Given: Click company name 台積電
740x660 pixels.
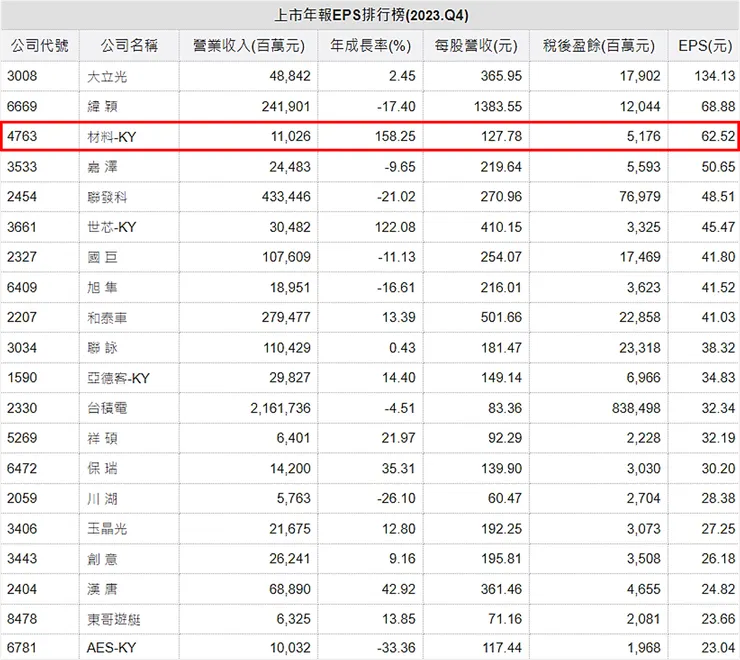Looking at the screenshot, I should (107, 408).
